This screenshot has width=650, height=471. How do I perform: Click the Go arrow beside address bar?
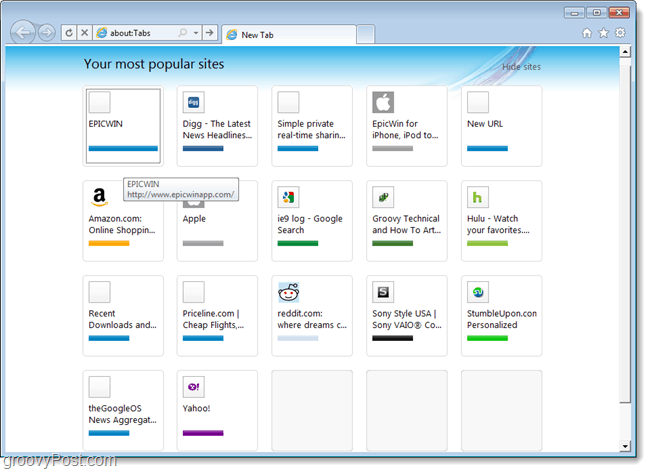point(210,32)
